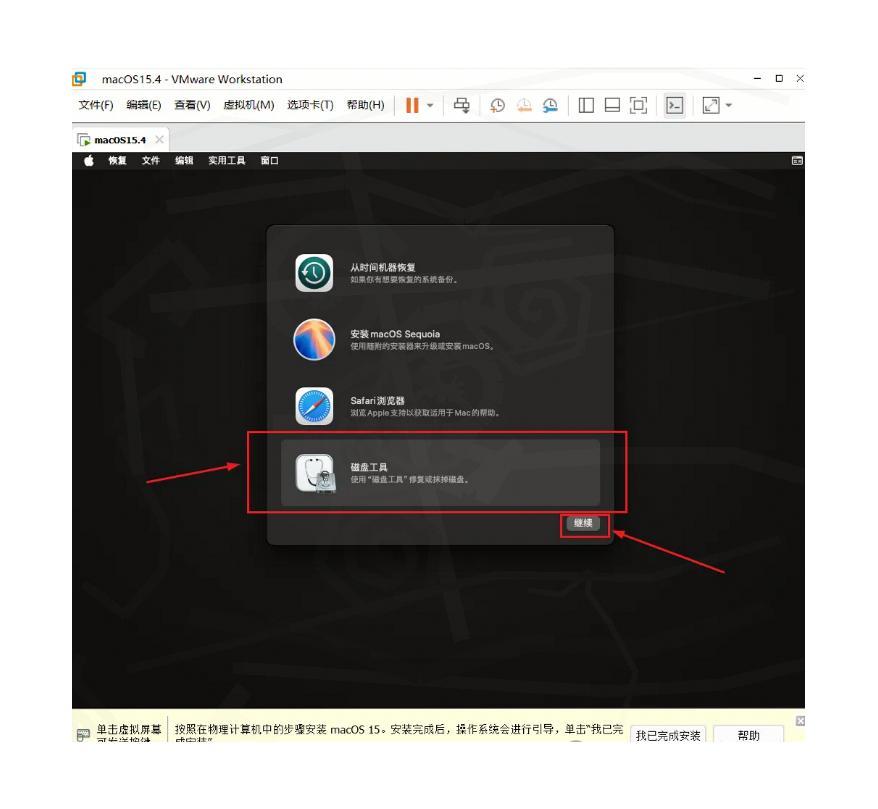The image size is (878, 809).
Task: Click the Safari compass icon
Action: pyautogui.click(x=314, y=406)
